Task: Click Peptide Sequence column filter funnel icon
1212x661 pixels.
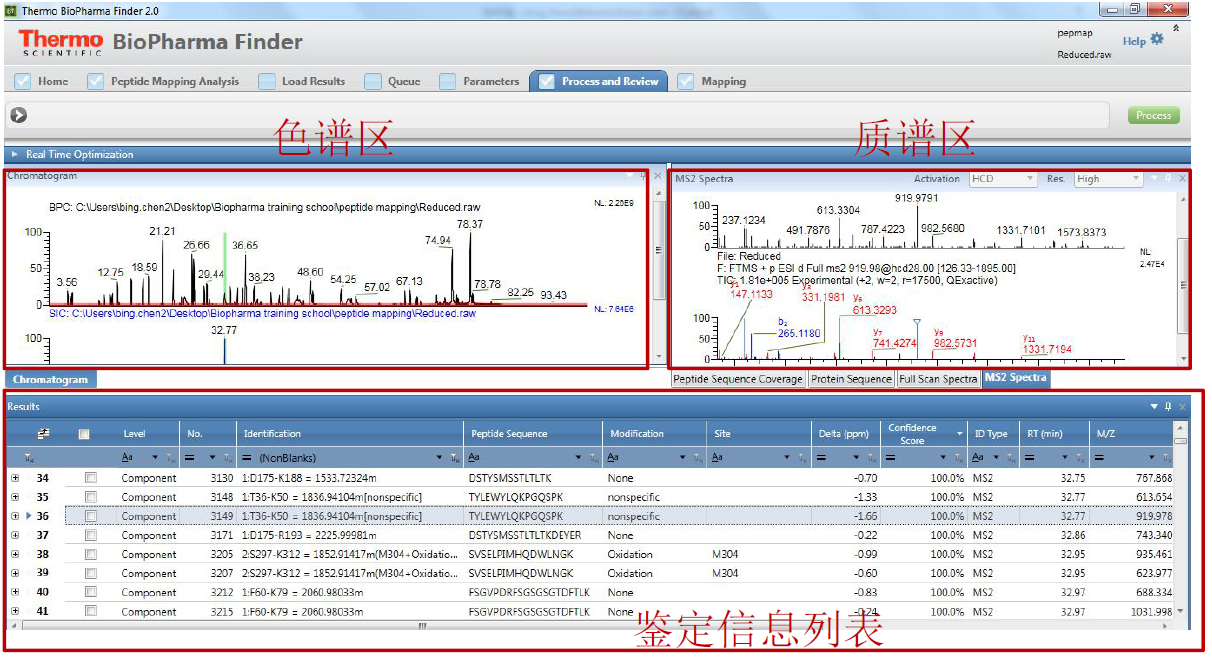Action: tap(592, 458)
